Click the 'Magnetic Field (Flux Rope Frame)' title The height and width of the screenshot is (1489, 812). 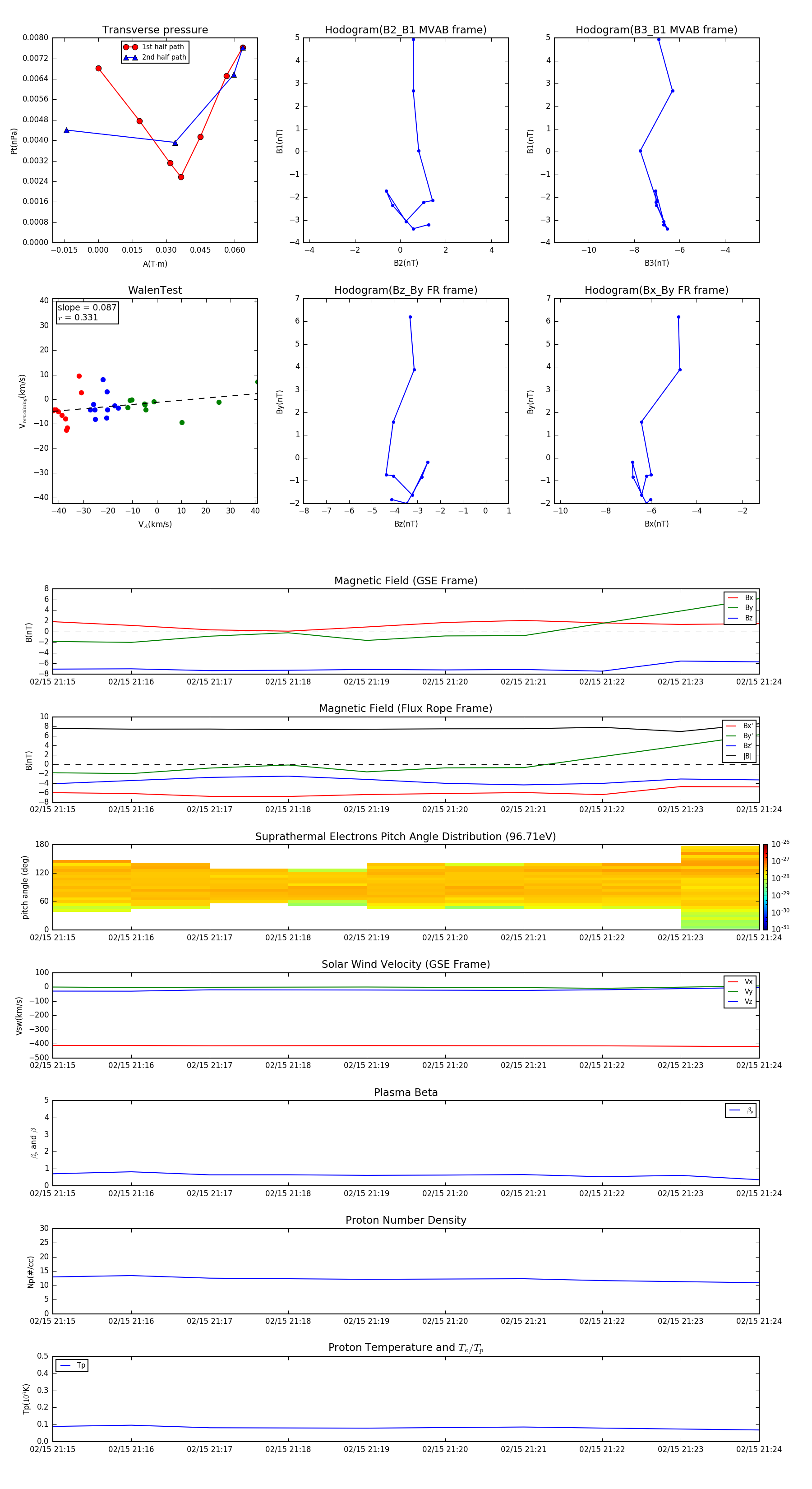coord(406,709)
